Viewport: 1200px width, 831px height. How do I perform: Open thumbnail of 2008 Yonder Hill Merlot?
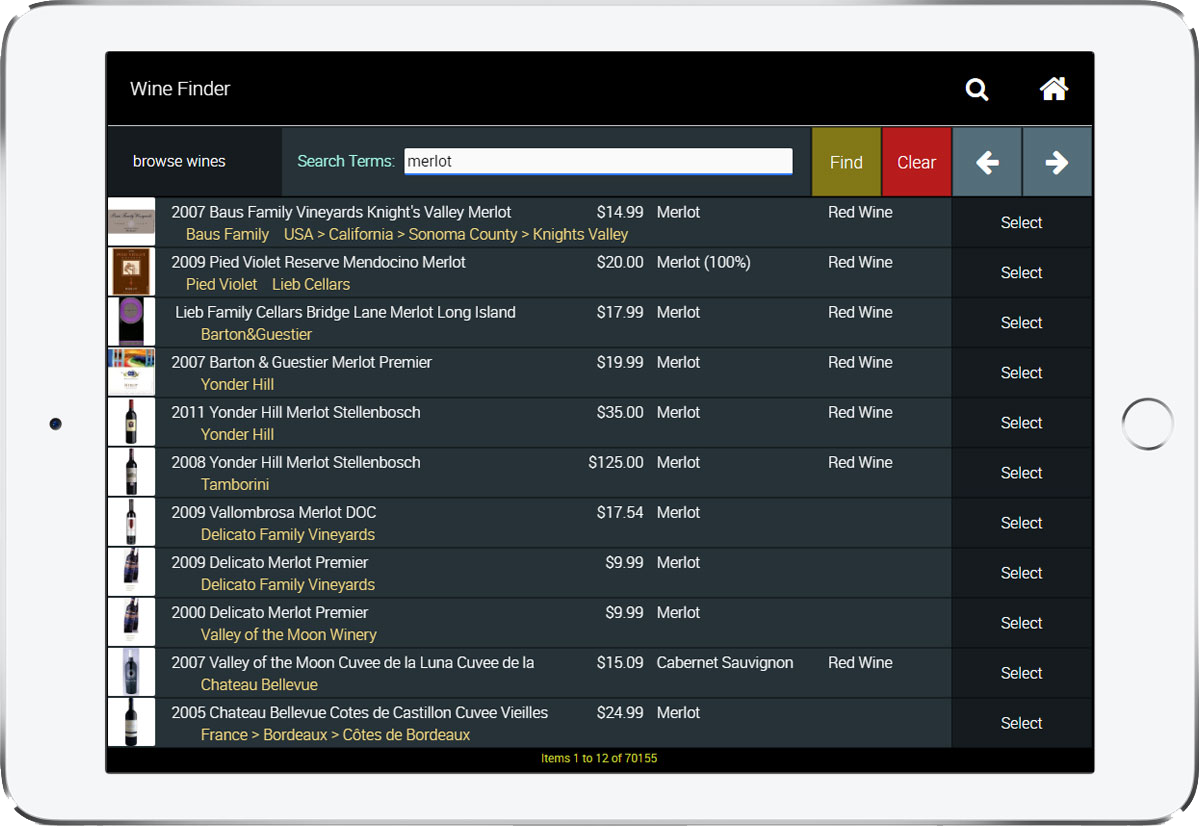(x=131, y=472)
